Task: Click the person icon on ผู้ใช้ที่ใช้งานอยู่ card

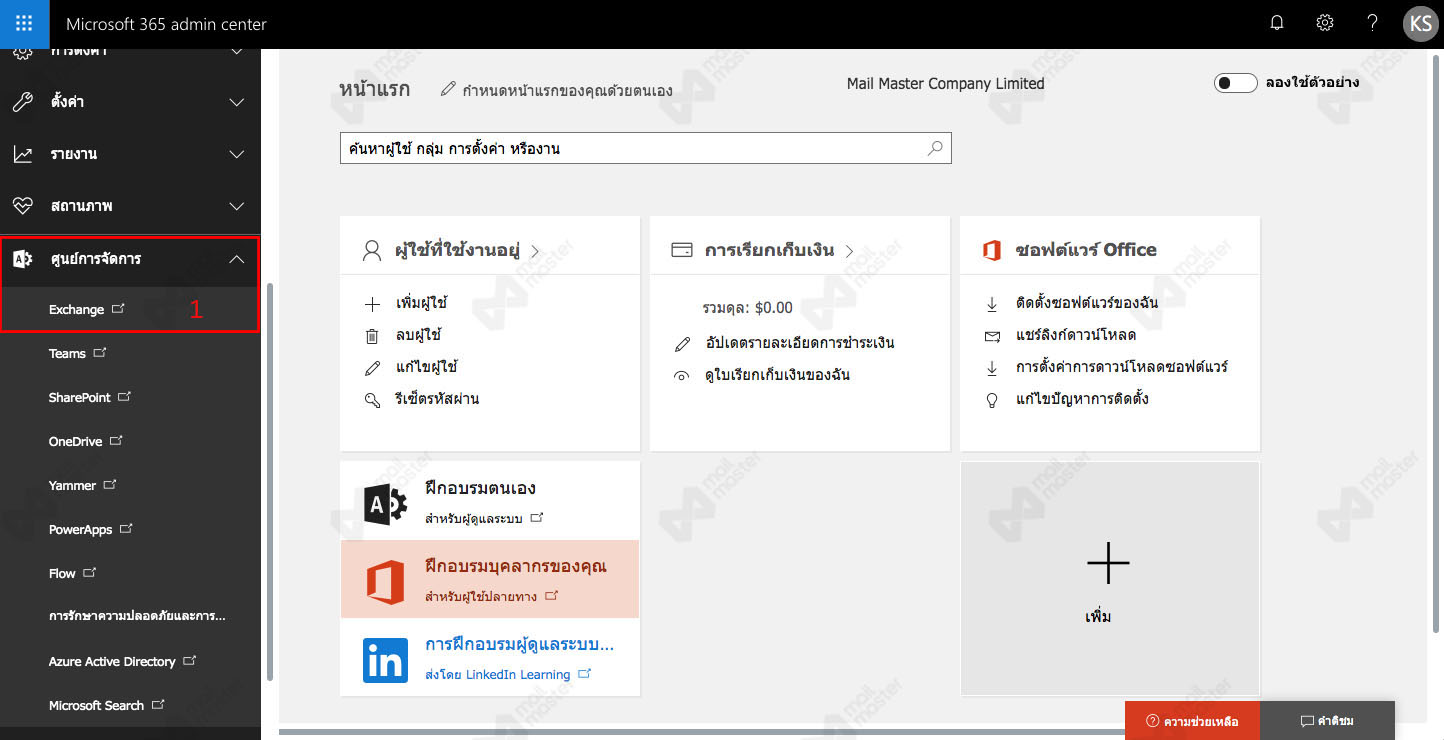Action: click(372, 250)
